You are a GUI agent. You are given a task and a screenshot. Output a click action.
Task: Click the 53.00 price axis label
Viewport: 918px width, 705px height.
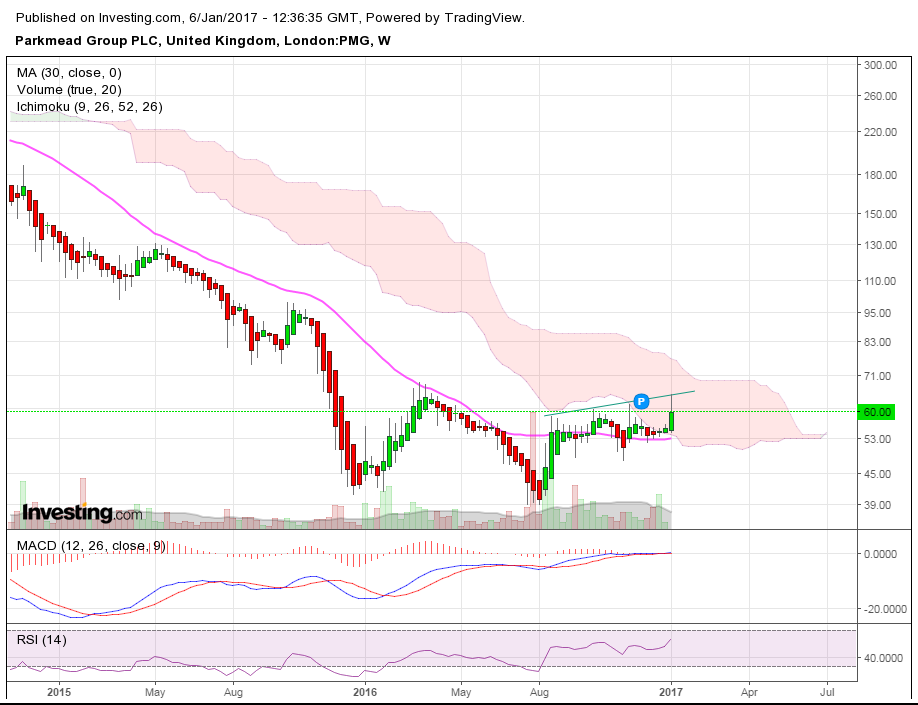[878, 439]
